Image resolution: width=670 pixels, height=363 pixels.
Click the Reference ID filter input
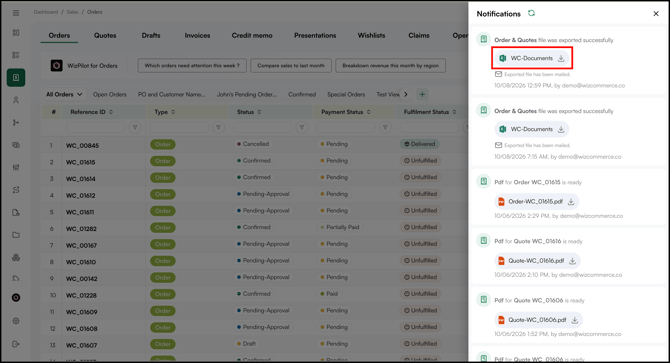[96, 127]
